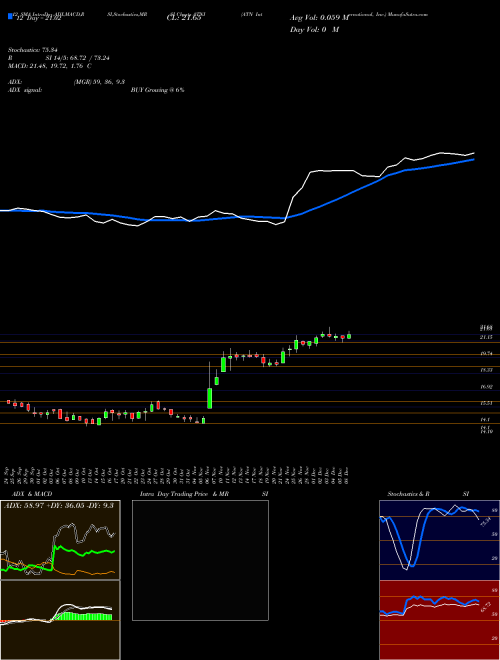Open the empty intraday trading price panel
Screen dimensions: 500x660
(200, 560)
